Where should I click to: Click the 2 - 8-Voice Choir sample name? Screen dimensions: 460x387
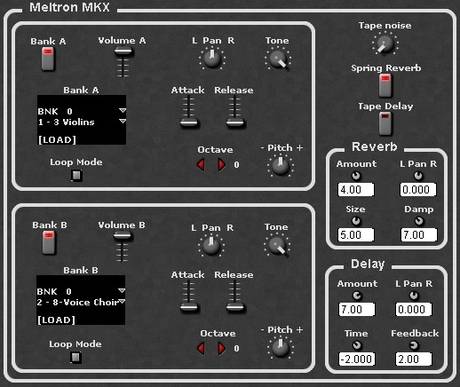coord(77,302)
